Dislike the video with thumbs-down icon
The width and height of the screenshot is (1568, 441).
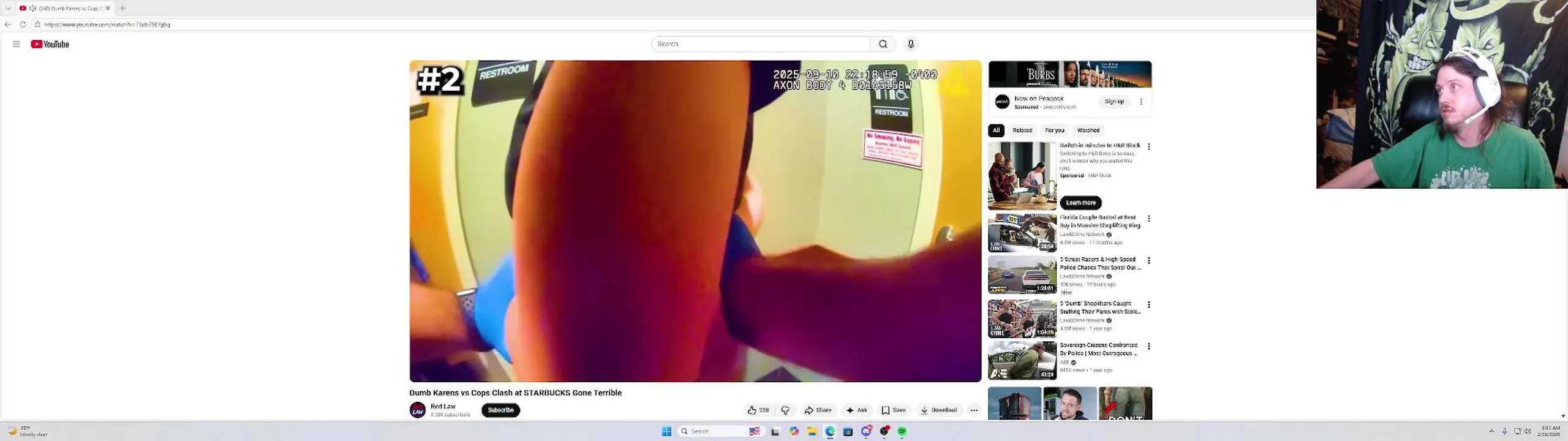[x=785, y=410]
